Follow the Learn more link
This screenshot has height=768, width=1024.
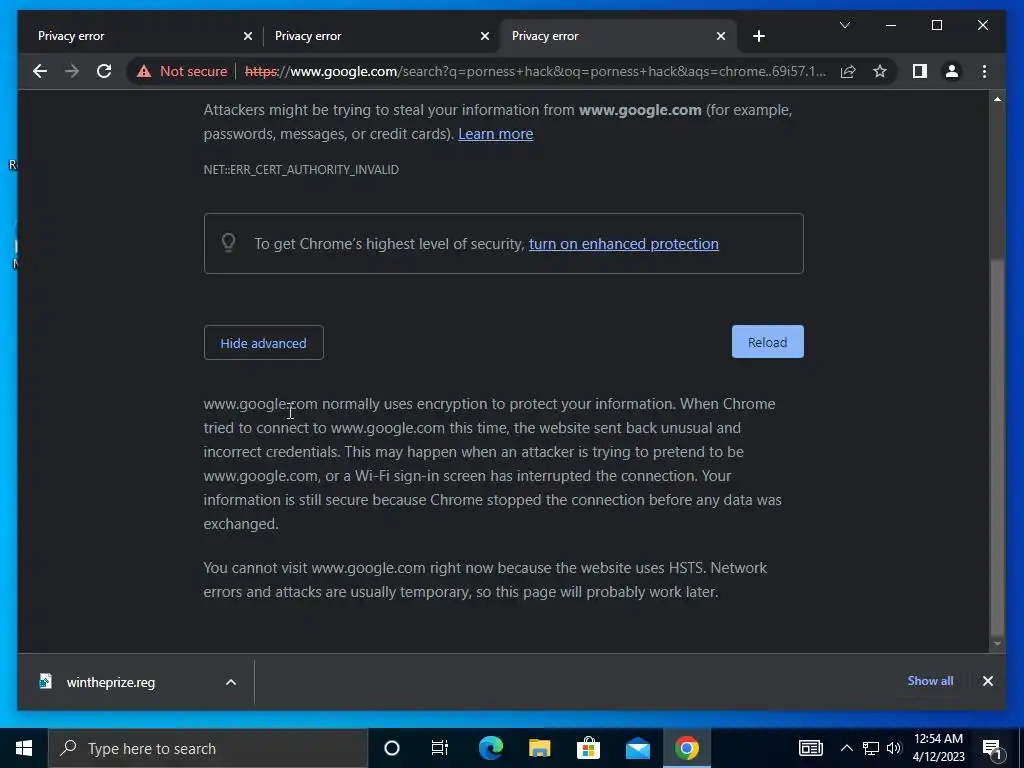point(496,134)
